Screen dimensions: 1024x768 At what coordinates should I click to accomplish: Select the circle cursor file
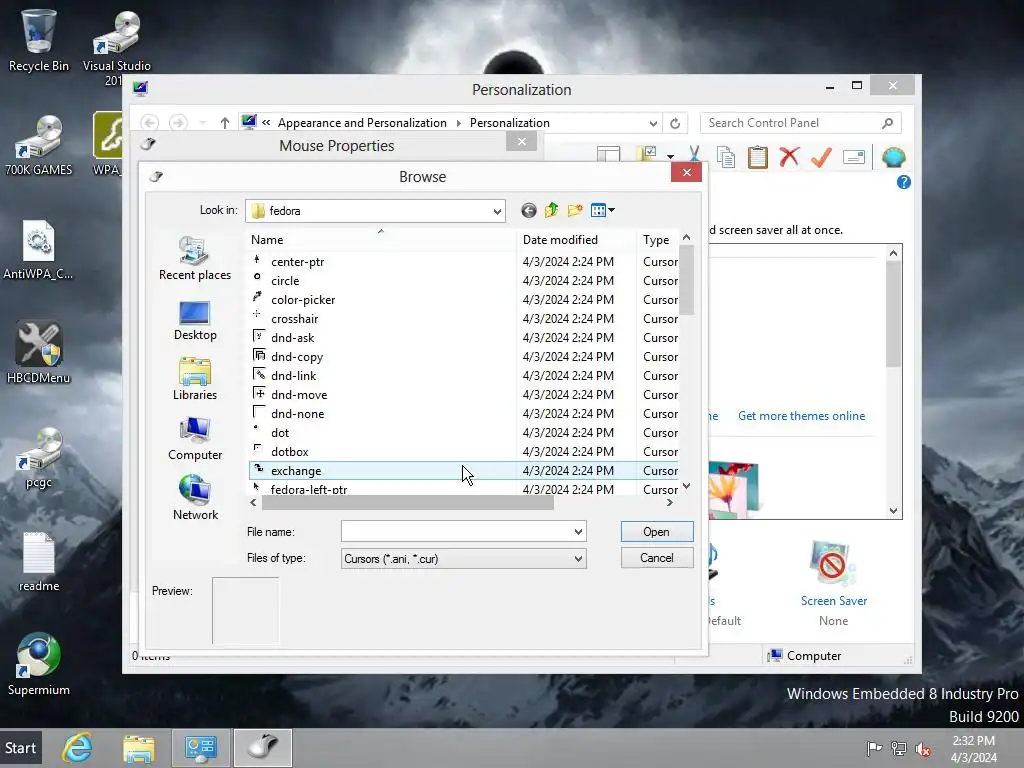285,281
